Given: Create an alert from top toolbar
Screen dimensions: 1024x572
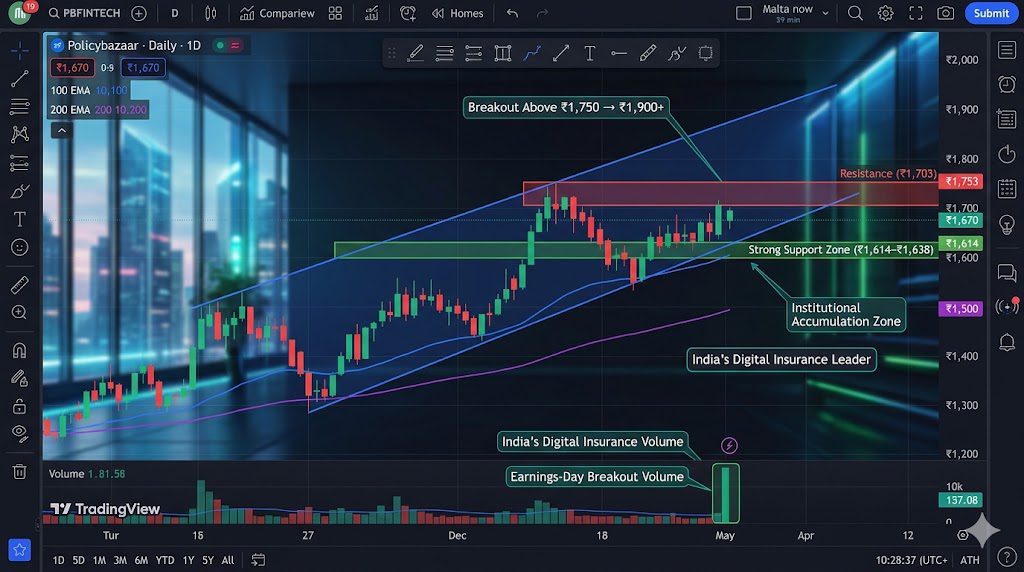Looking at the screenshot, I should tap(408, 13).
